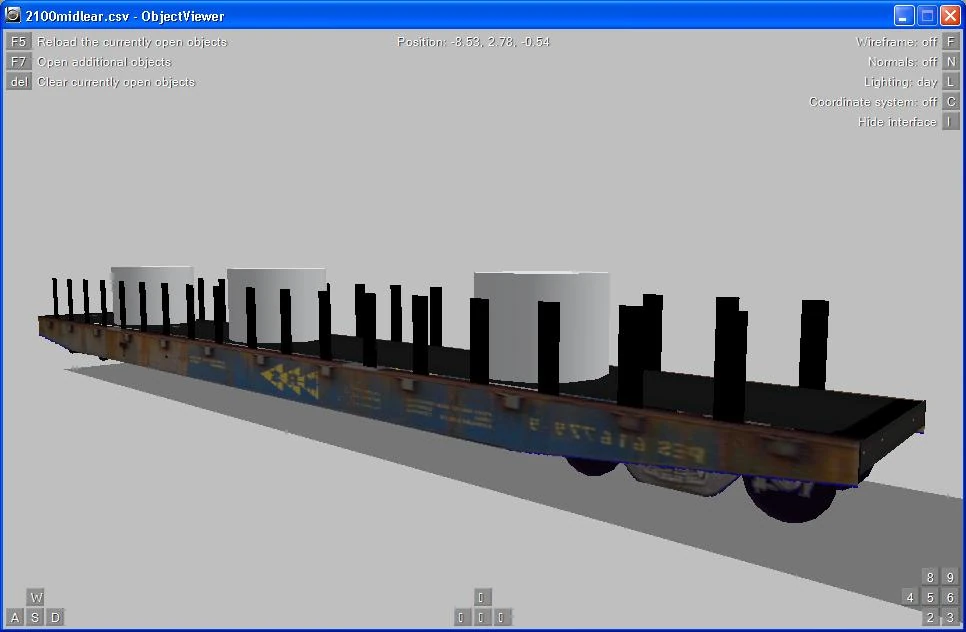Click the W movement key

pos(36,597)
